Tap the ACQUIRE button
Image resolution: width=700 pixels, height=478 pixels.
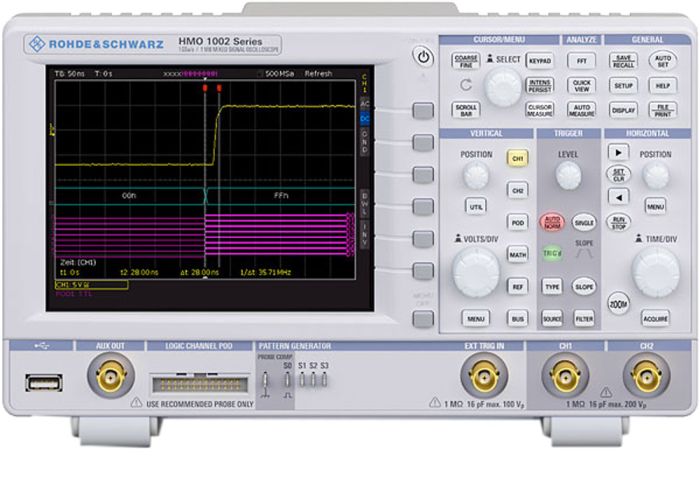(x=655, y=319)
